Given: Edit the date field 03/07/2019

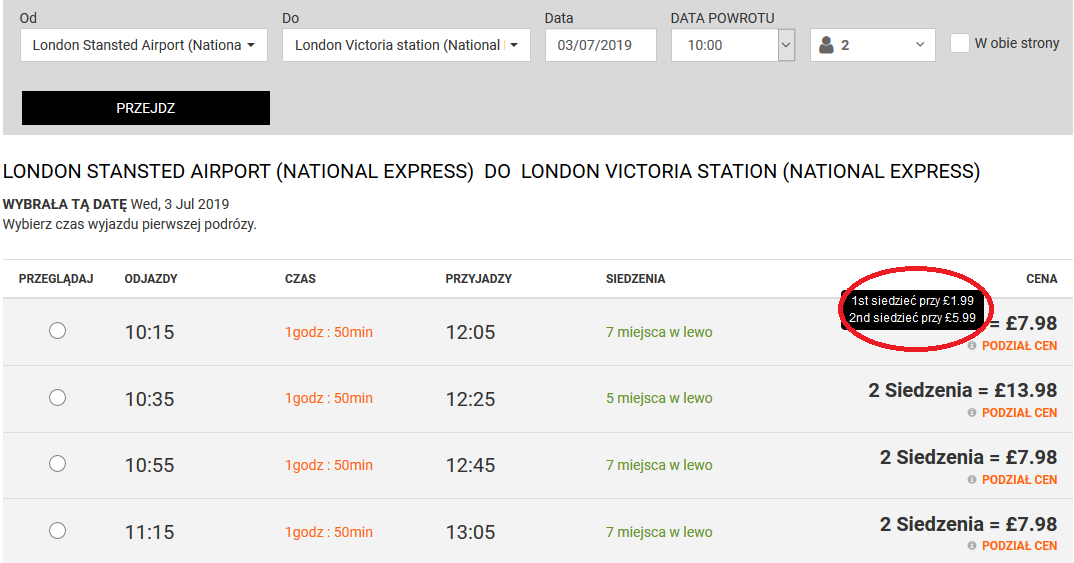Looking at the screenshot, I should pos(601,45).
